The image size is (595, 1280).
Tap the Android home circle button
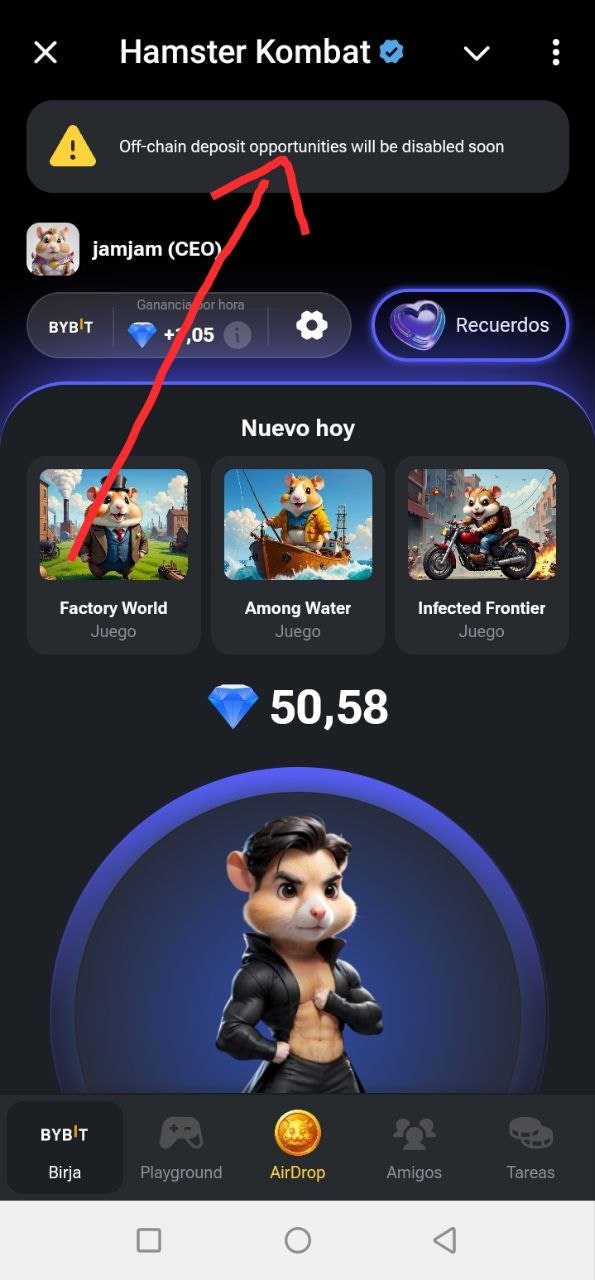tap(298, 1241)
